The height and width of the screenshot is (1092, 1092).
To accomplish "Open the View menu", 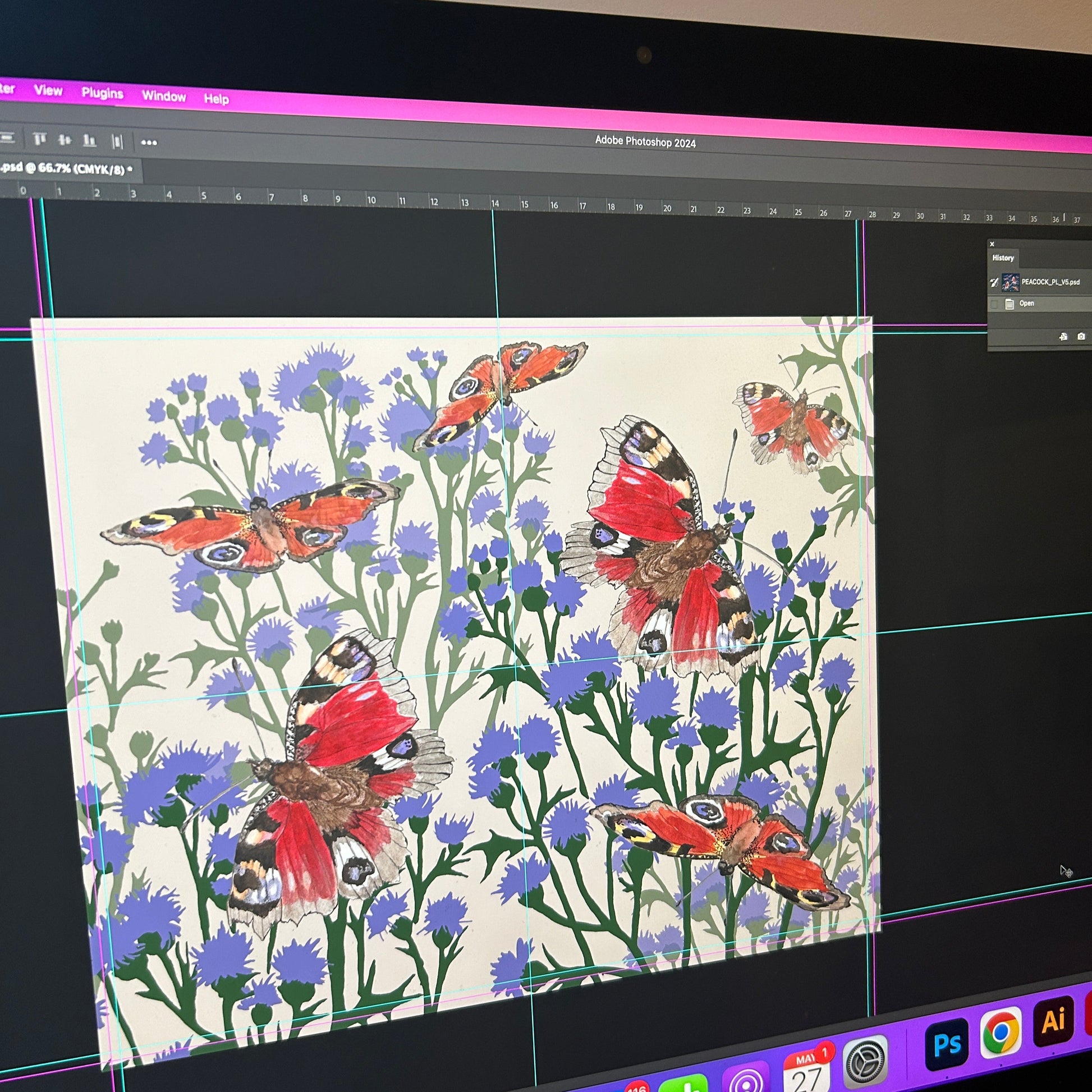I will click(x=48, y=90).
